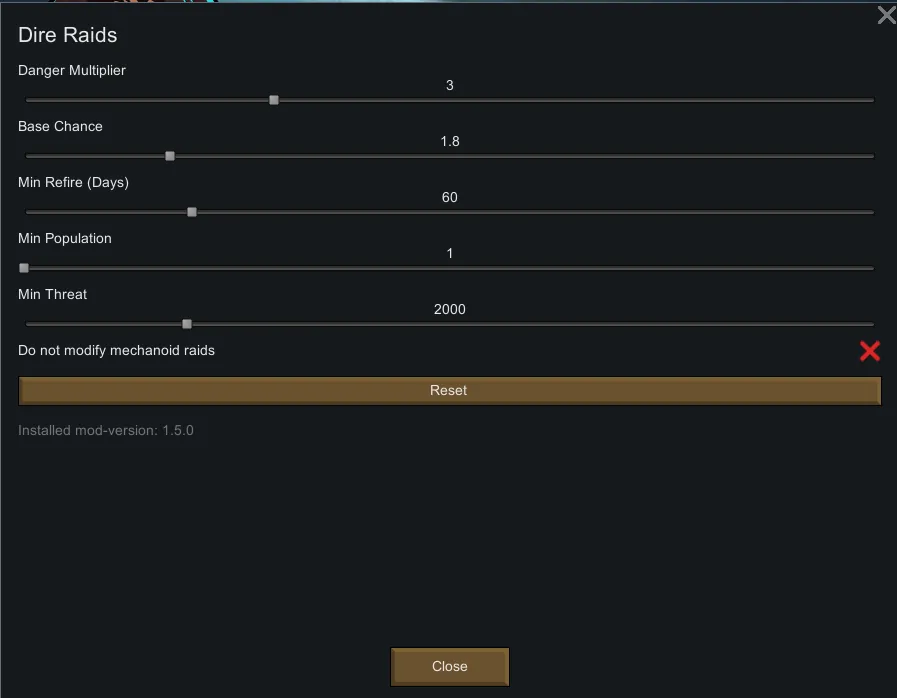Click the Danger Multiplier value 3

(450, 86)
